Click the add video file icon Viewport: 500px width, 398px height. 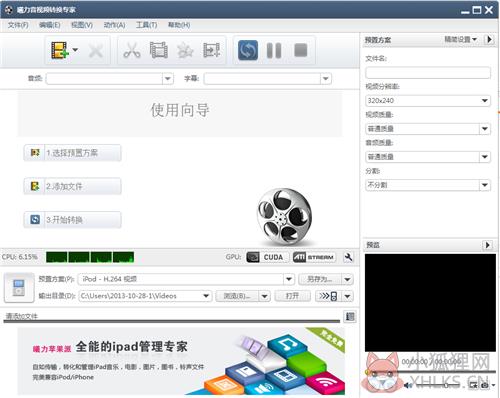coord(59,50)
